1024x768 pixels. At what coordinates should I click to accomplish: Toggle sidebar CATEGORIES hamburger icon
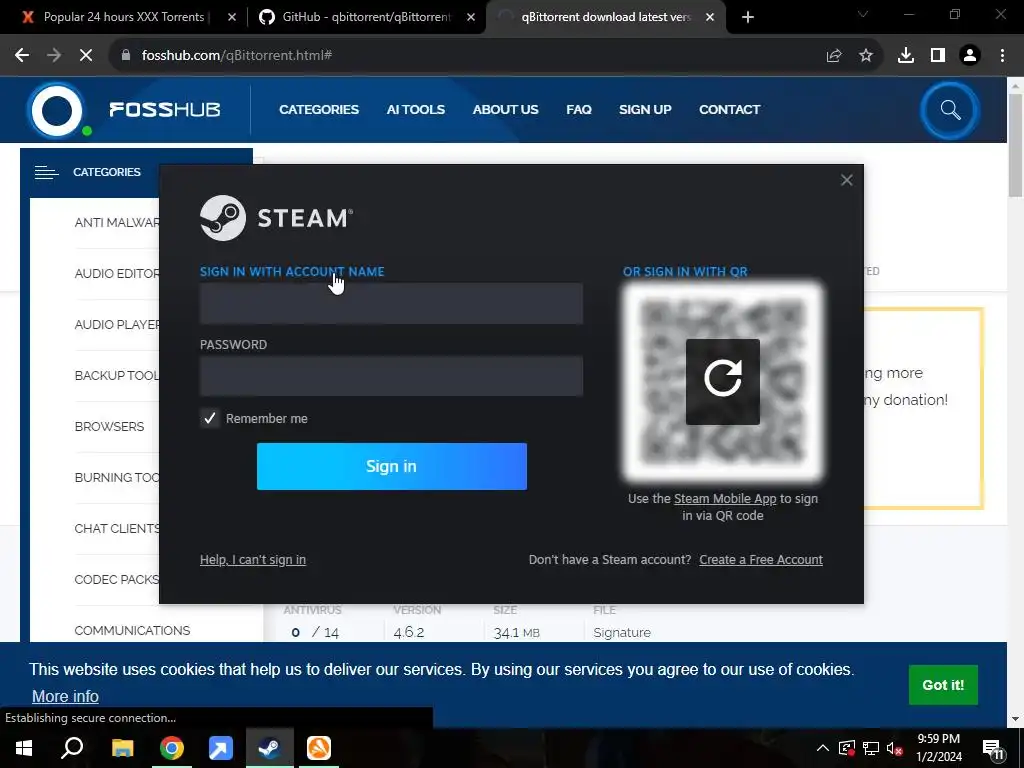(46, 172)
